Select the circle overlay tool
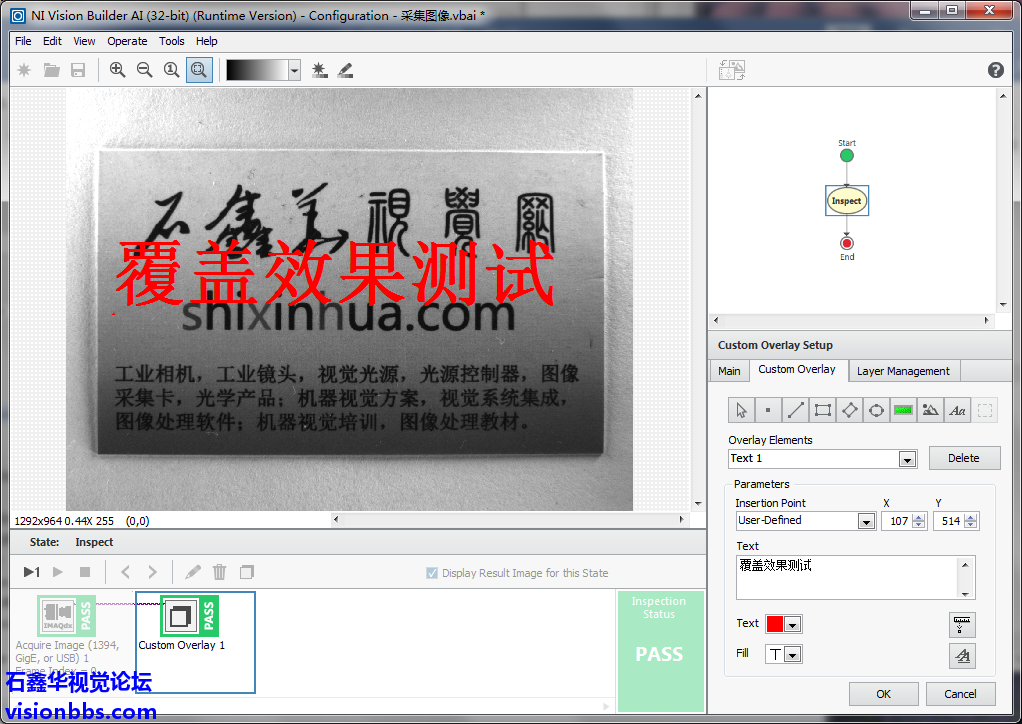1022x724 pixels. [x=877, y=410]
